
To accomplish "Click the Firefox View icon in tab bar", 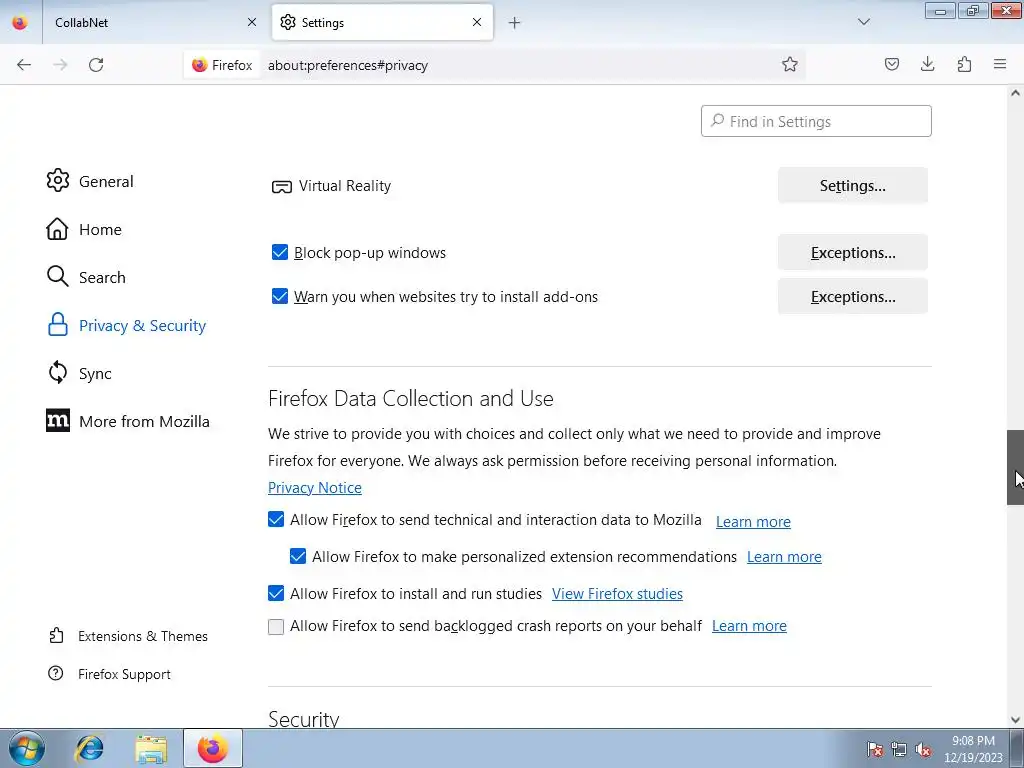I will click(20, 22).
